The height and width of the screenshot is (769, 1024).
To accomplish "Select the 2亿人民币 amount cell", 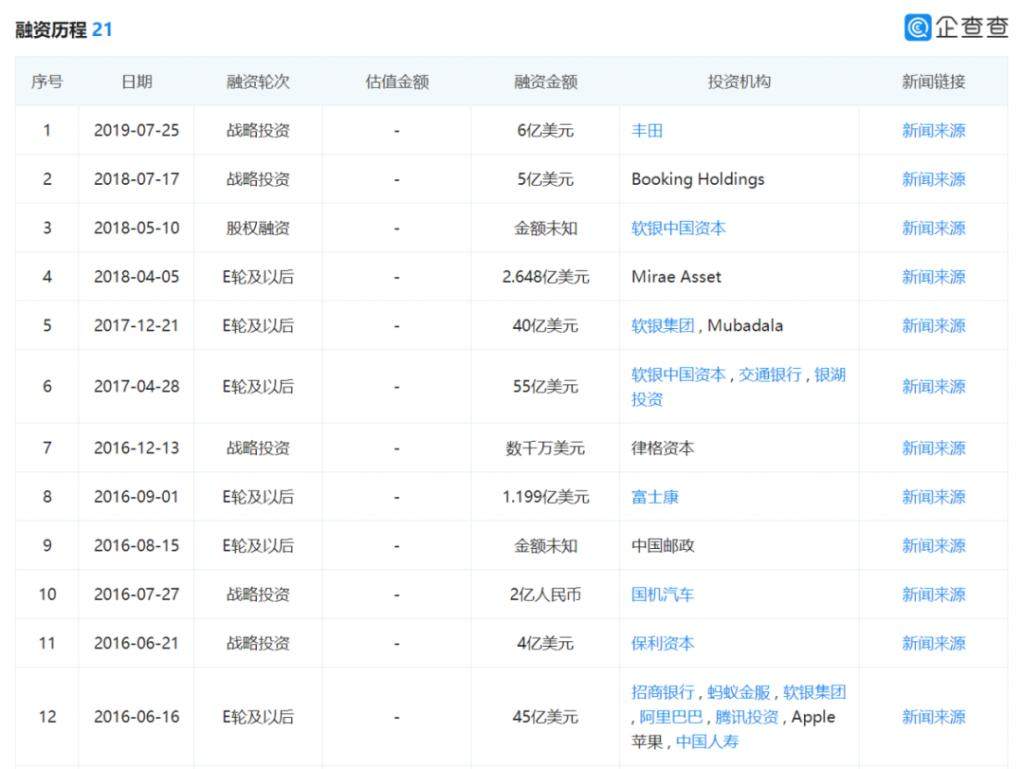I will pyautogui.click(x=546, y=595).
